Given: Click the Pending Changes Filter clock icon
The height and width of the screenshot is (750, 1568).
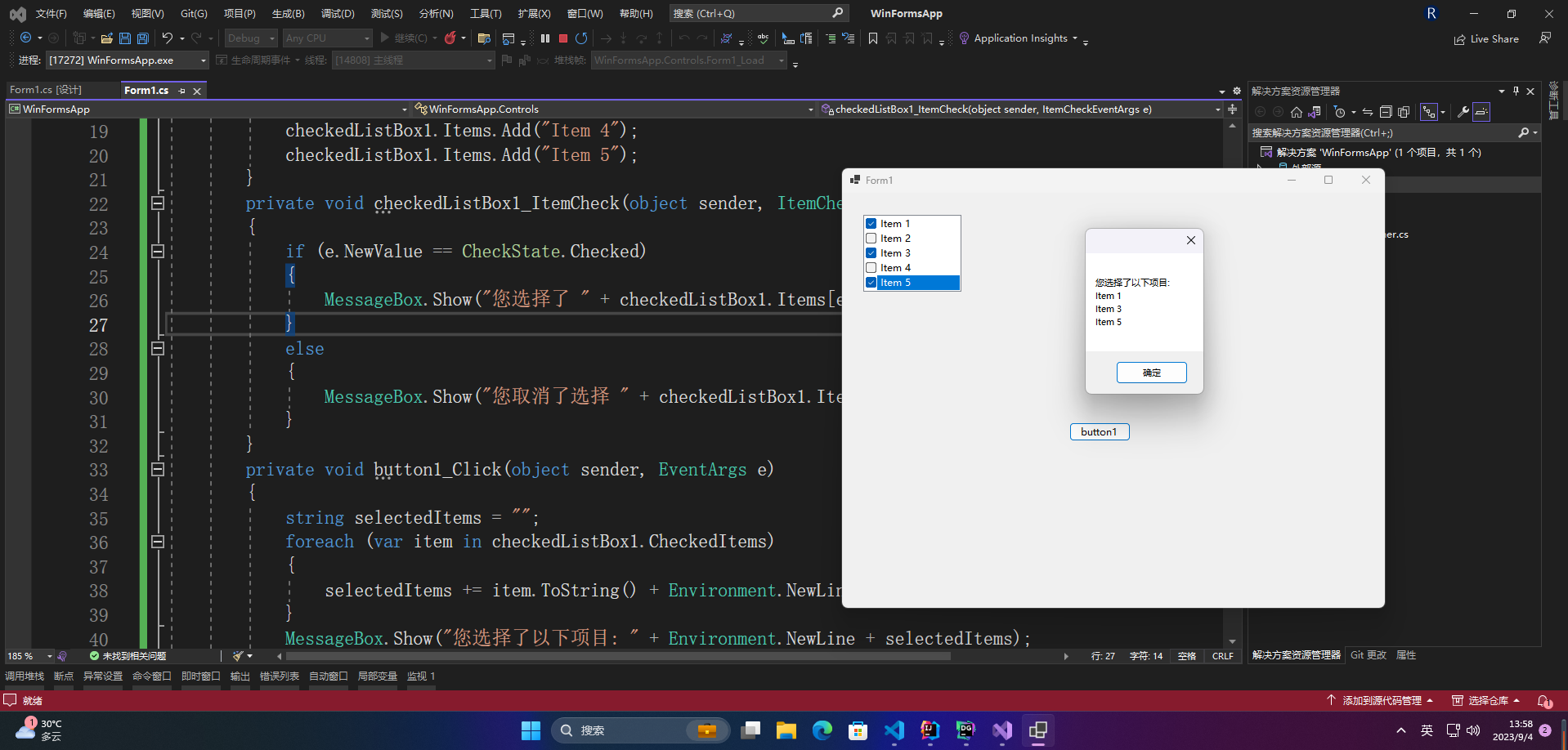Looking at the screenshot, I should tap(1339, 112).
